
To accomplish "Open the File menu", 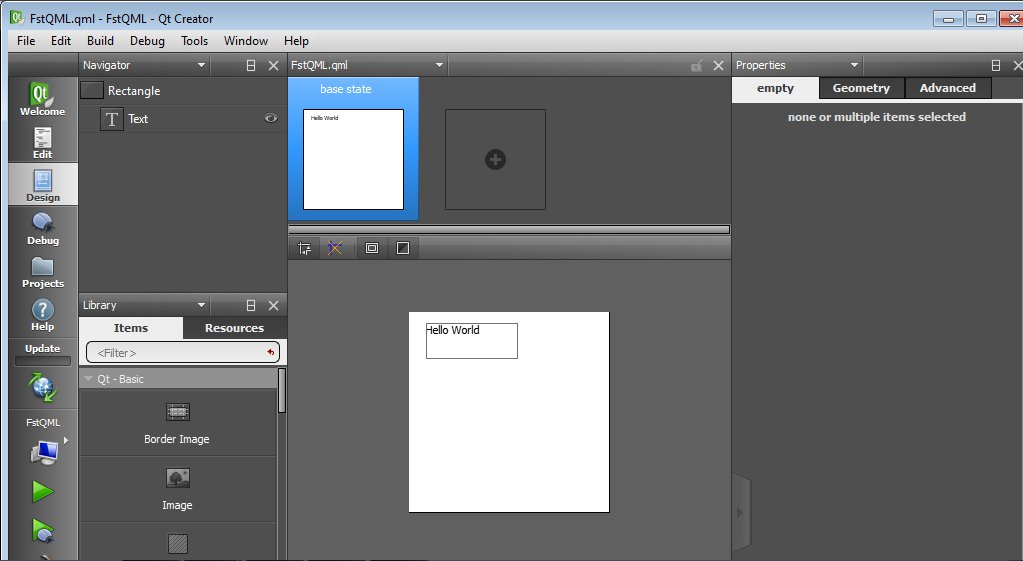I will coord(26,40).
